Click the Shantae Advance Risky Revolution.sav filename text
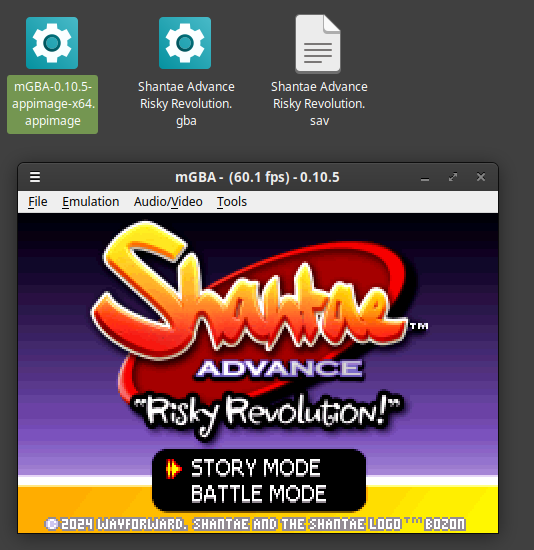This screenshot has width=534, height=550. point(319,104)
